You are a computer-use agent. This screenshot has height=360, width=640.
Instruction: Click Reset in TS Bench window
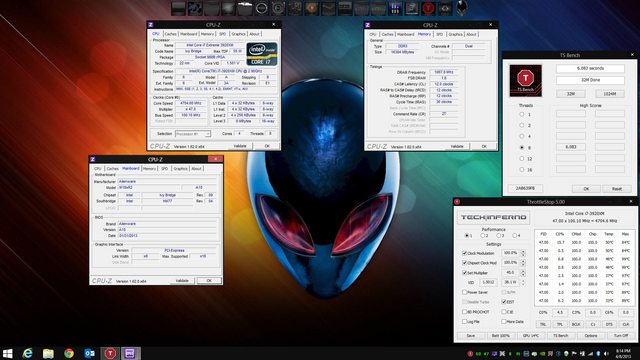616,189
